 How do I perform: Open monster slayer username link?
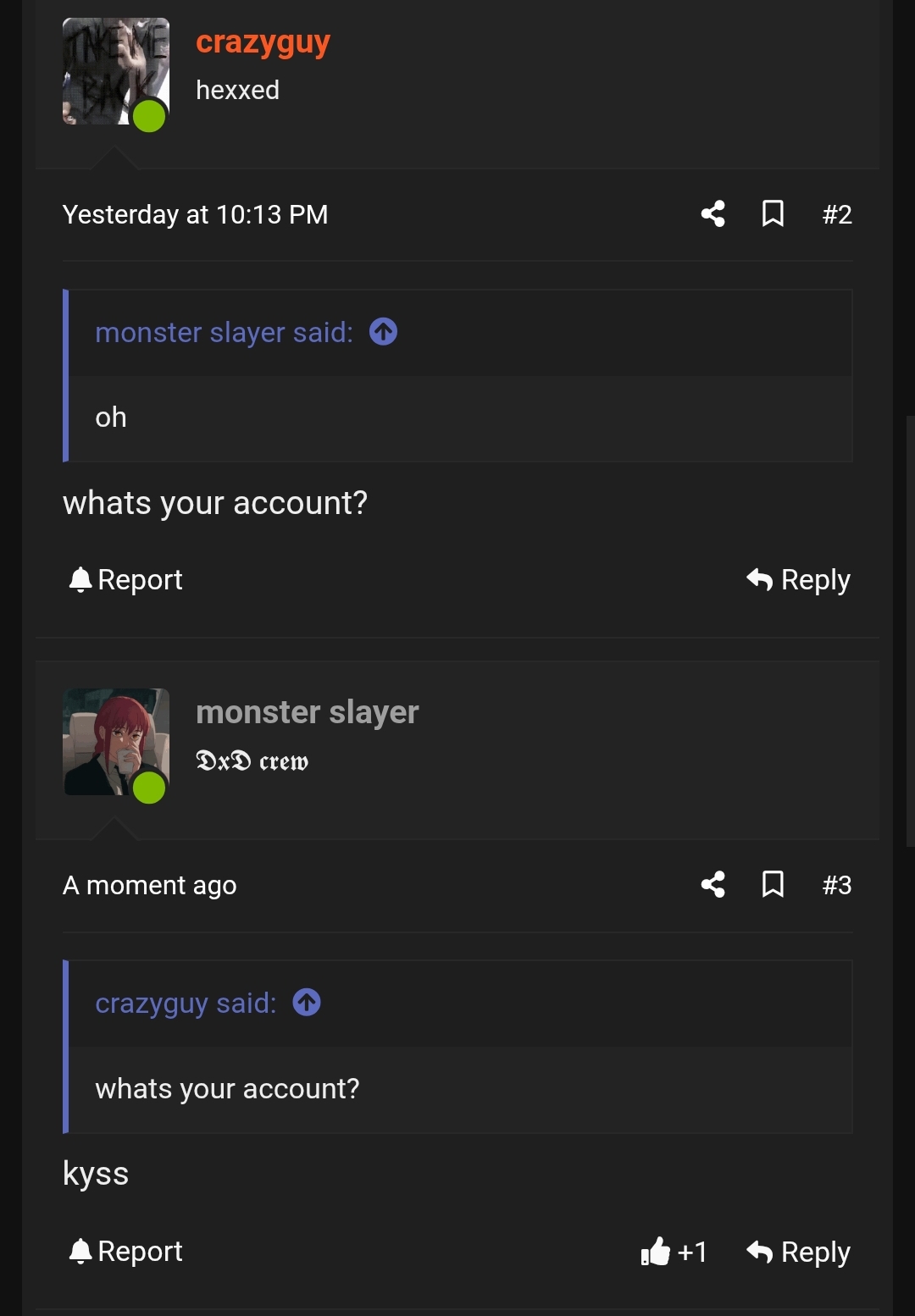[x=308, y=712]
